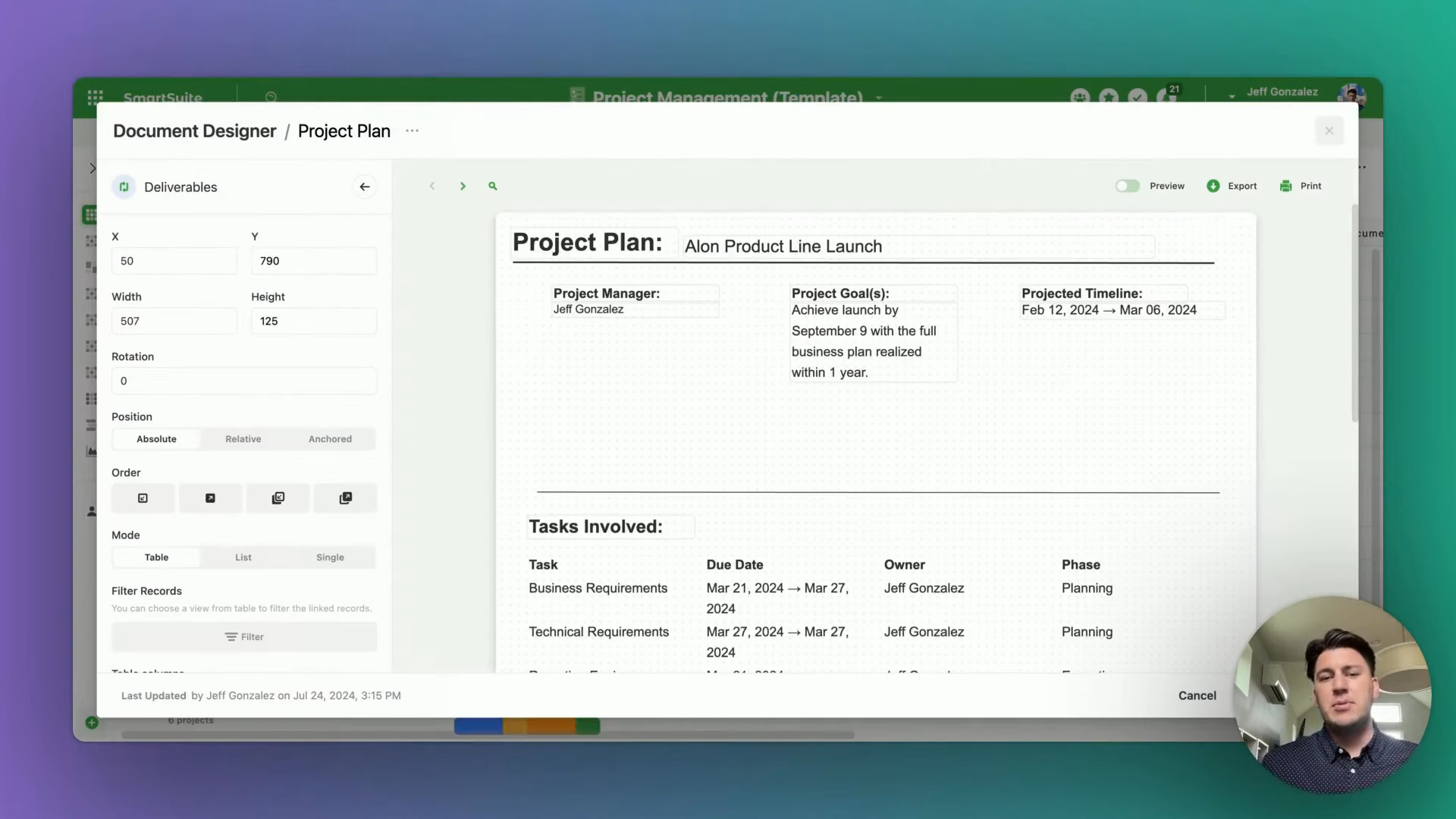
Task: Open the app grid icon beside SmartSuite
Action: (x=95, y=97)
